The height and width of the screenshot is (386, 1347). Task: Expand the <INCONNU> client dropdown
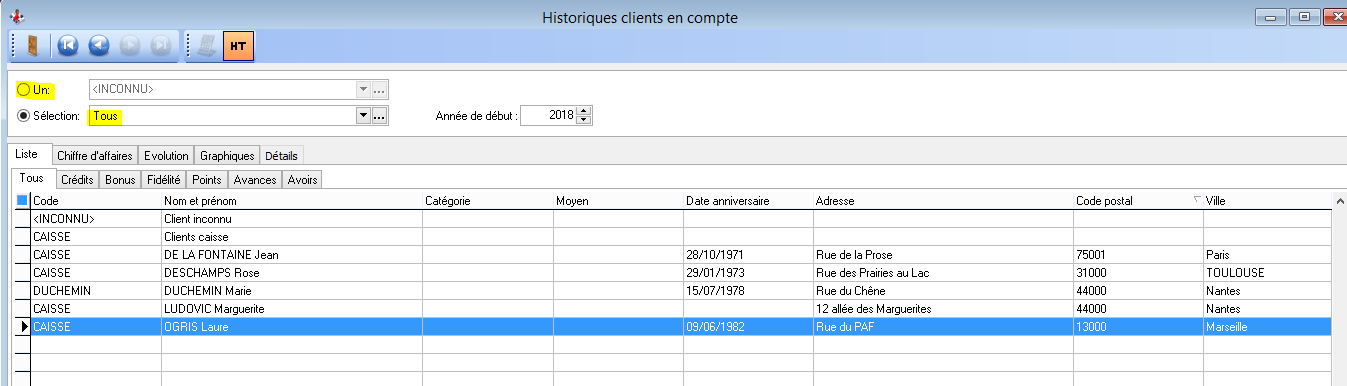[364, 89]
